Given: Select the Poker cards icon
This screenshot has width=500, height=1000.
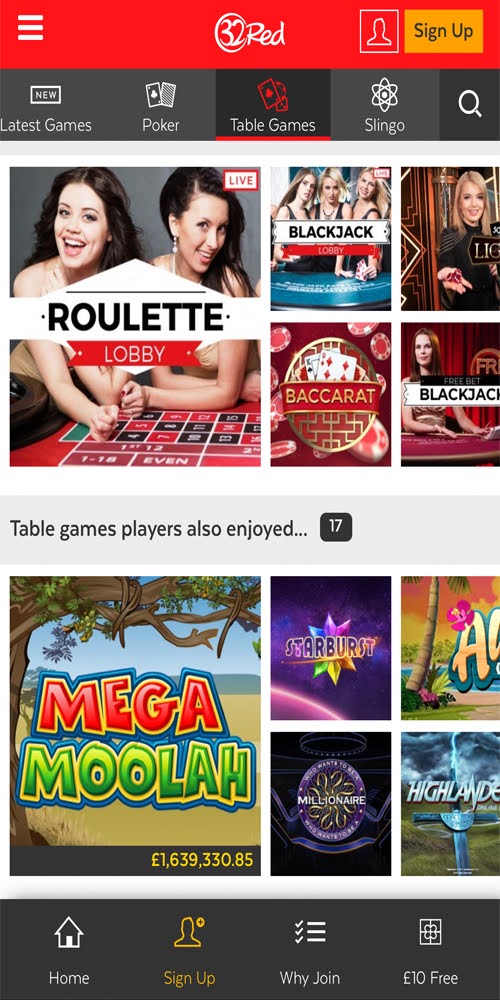Looking at the screenshot, I should pyautogui.click(x=161, y=95).
